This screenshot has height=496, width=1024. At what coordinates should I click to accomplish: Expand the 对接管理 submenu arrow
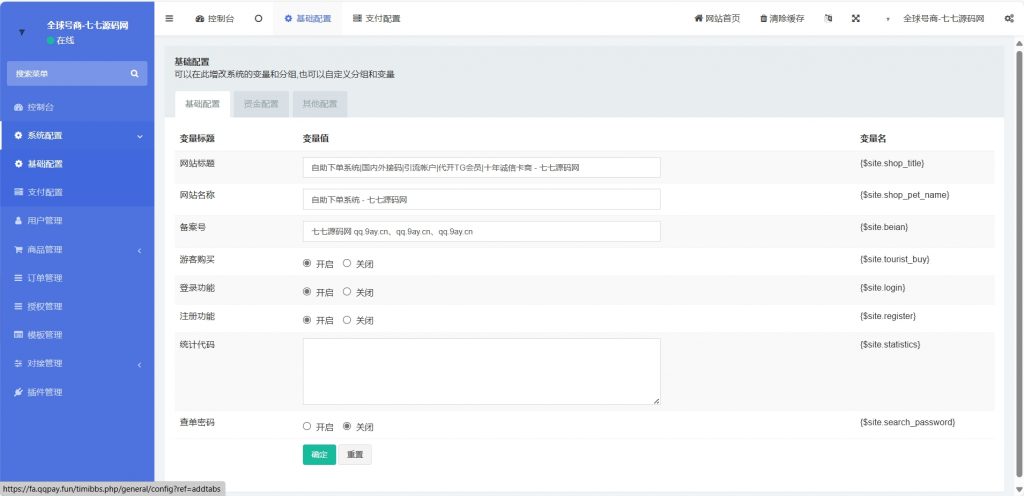tap(139, 364)
